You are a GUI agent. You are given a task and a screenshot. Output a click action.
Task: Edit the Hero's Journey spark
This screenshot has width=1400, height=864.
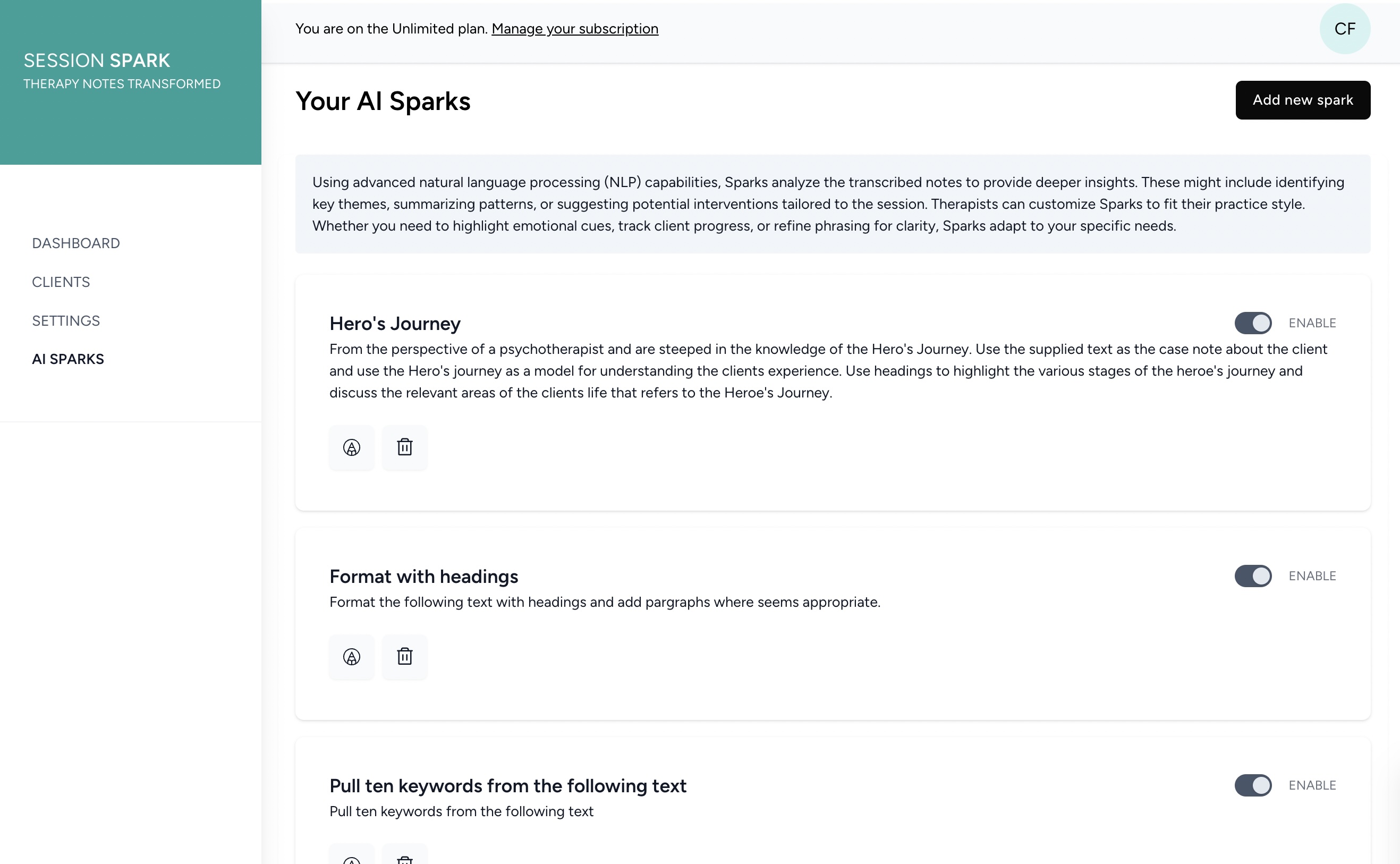coord(351,447)
